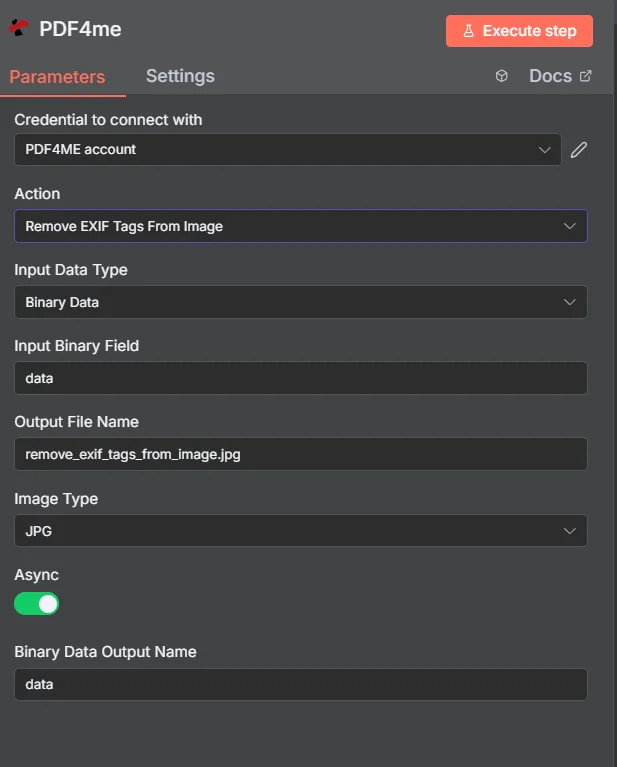Click the cube package icon beside Docs

[x=502, y=76]
